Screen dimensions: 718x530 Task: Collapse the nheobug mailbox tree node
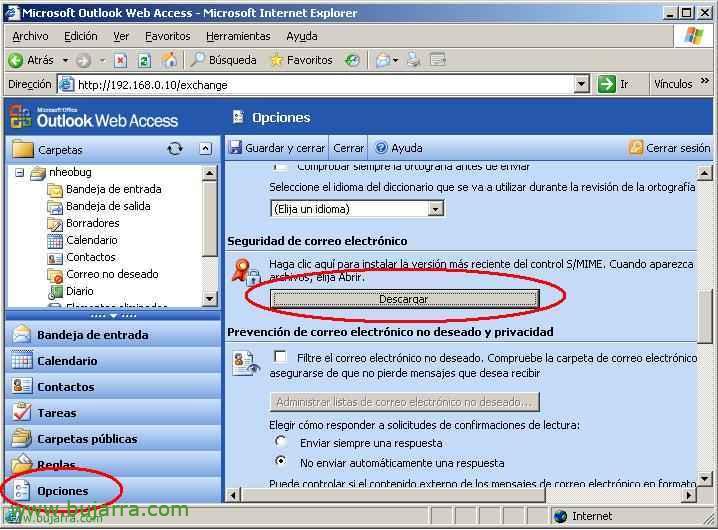click(20, 173)
